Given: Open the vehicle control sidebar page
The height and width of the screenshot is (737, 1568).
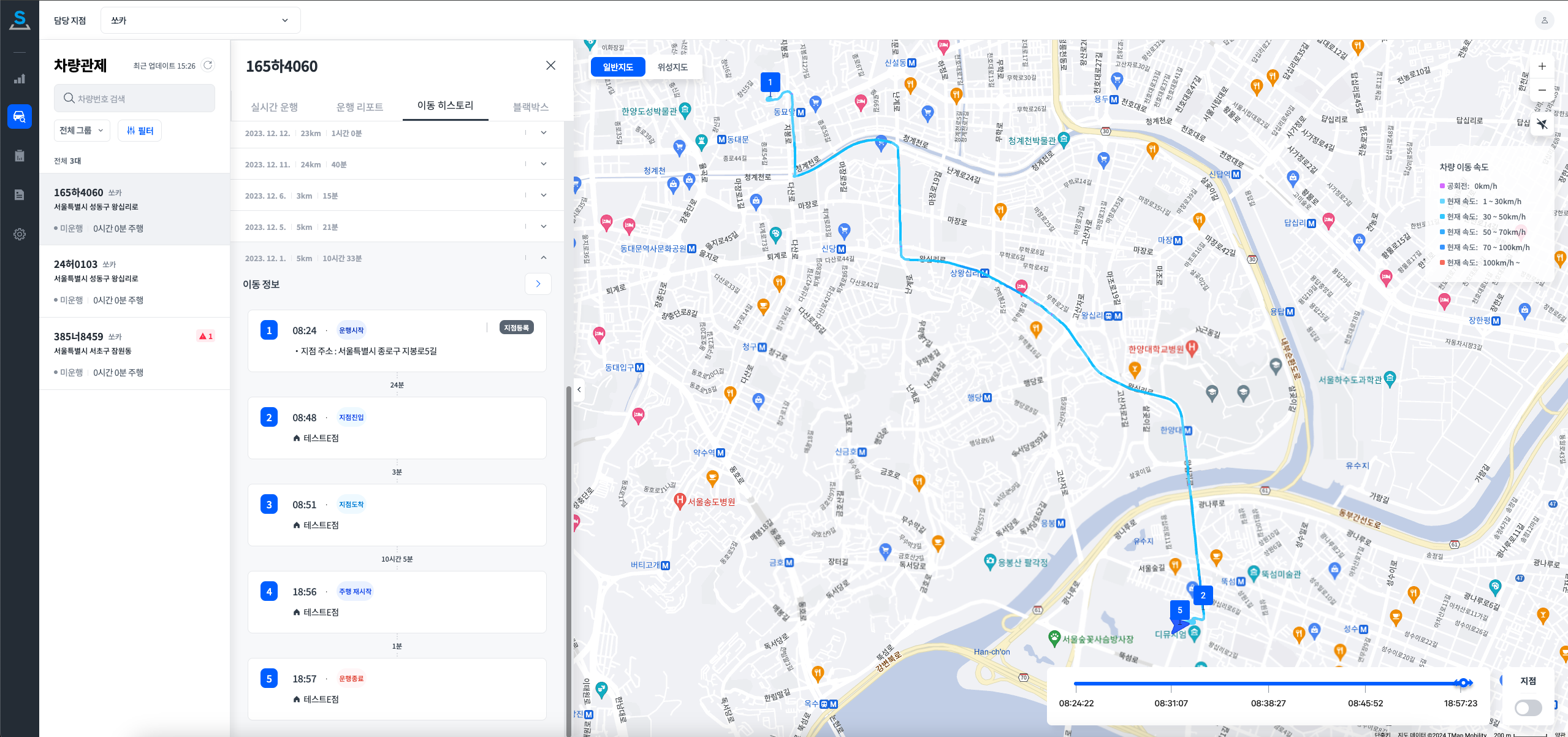Looking at the screenshot, I should [x=20, y=116].
